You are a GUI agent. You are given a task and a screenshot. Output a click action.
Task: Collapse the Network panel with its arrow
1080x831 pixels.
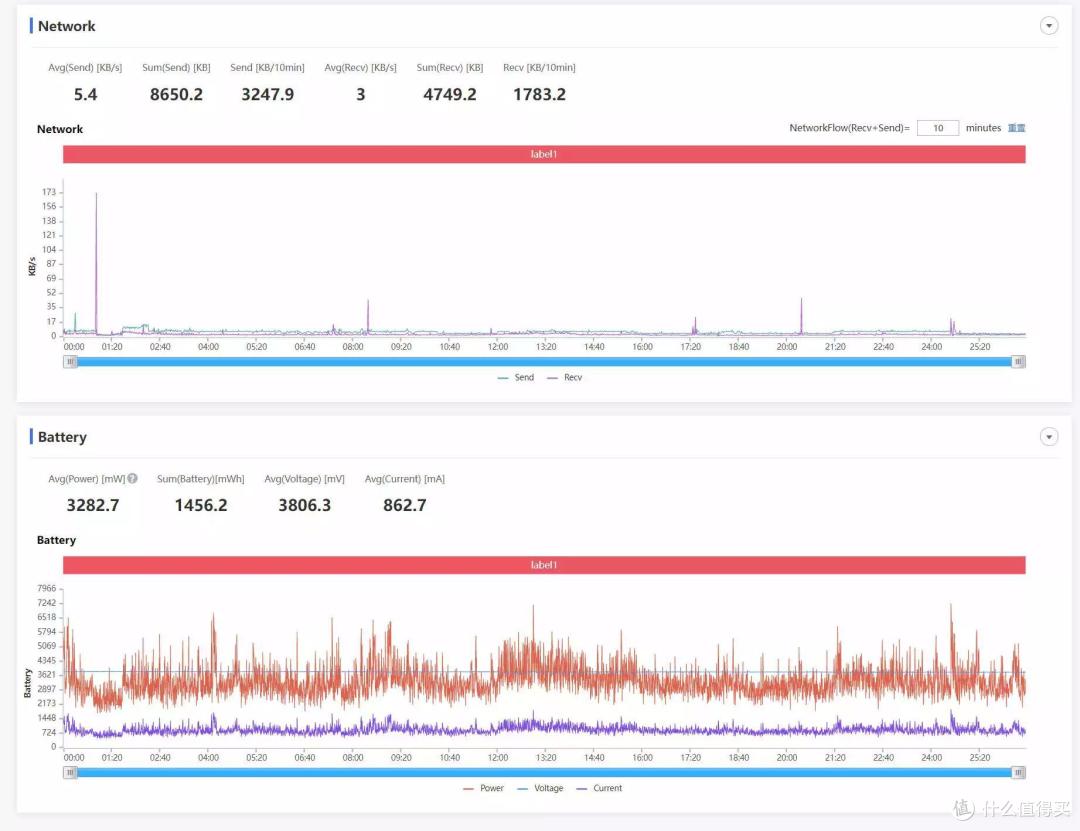coord(1048,26)
